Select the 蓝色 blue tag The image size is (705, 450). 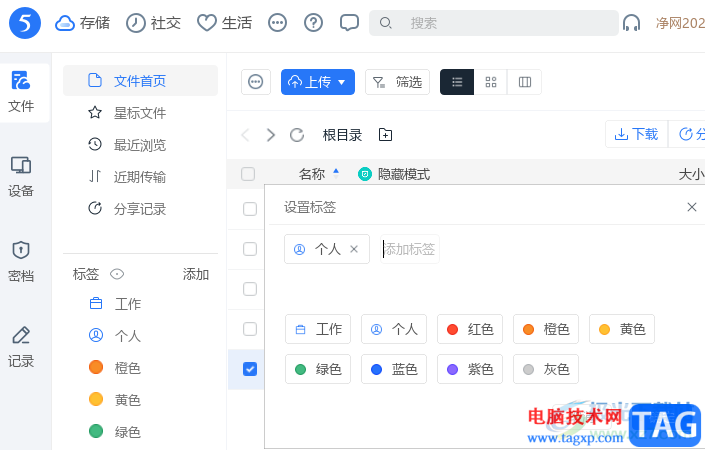[394, 369]
